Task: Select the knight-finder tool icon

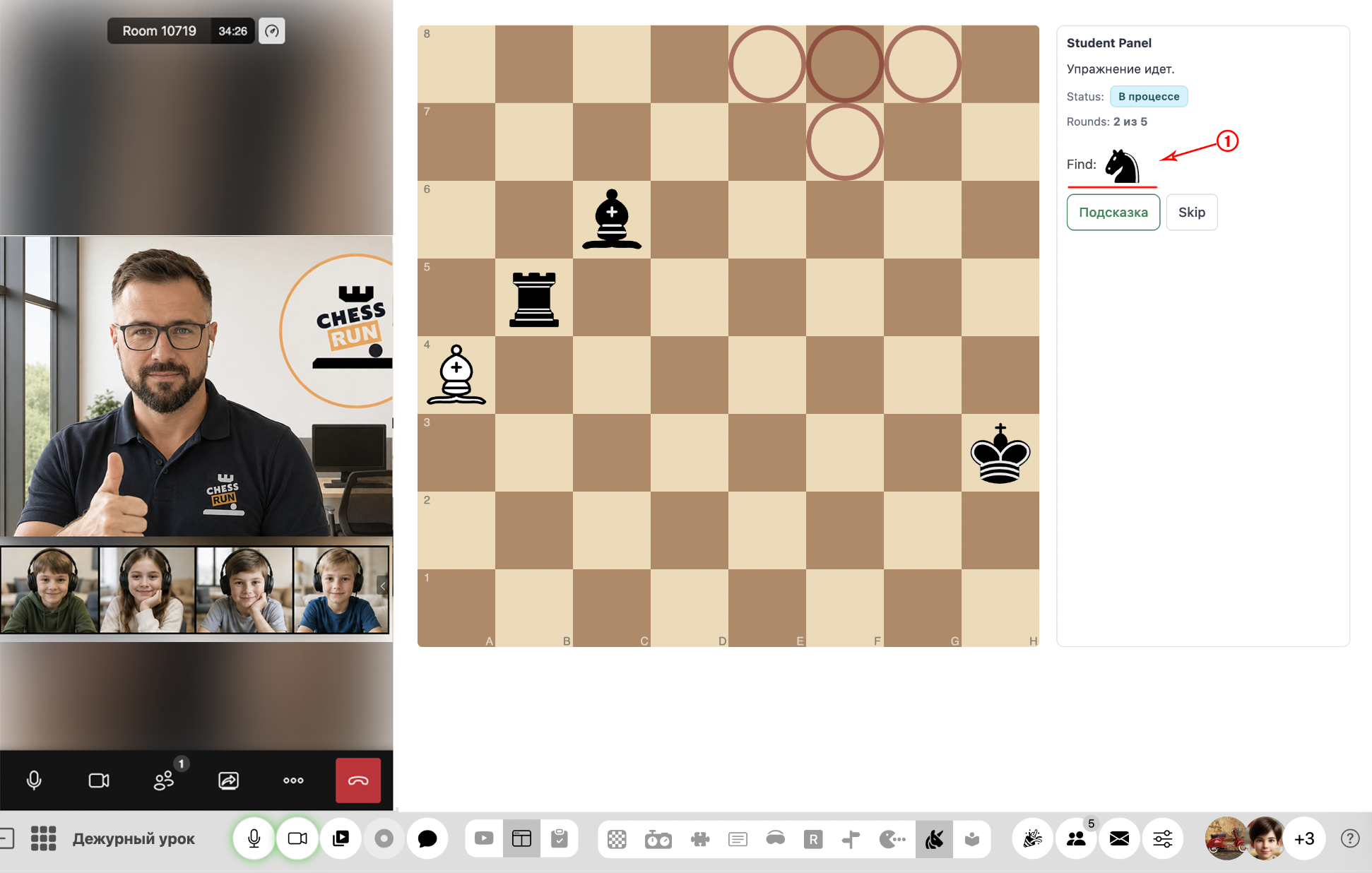Action: 934,838
